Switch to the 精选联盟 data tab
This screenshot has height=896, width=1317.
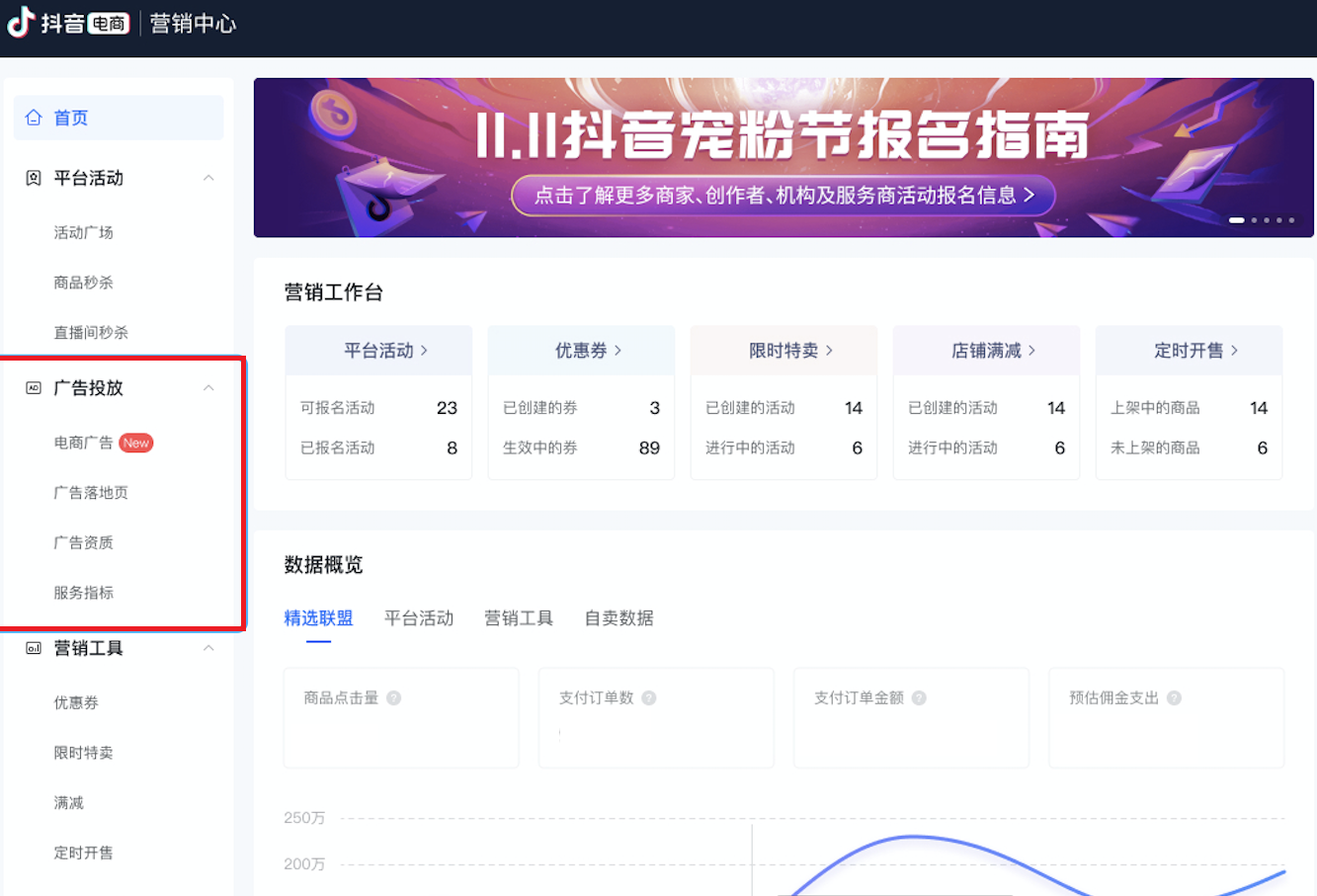(318, 618)
